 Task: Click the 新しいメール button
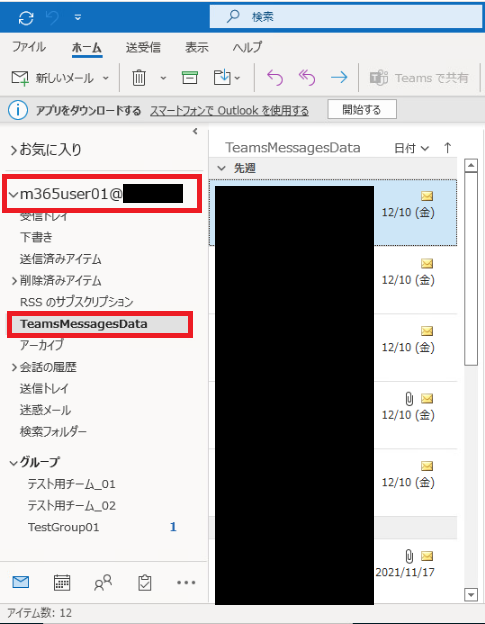(x=52, y=78)
